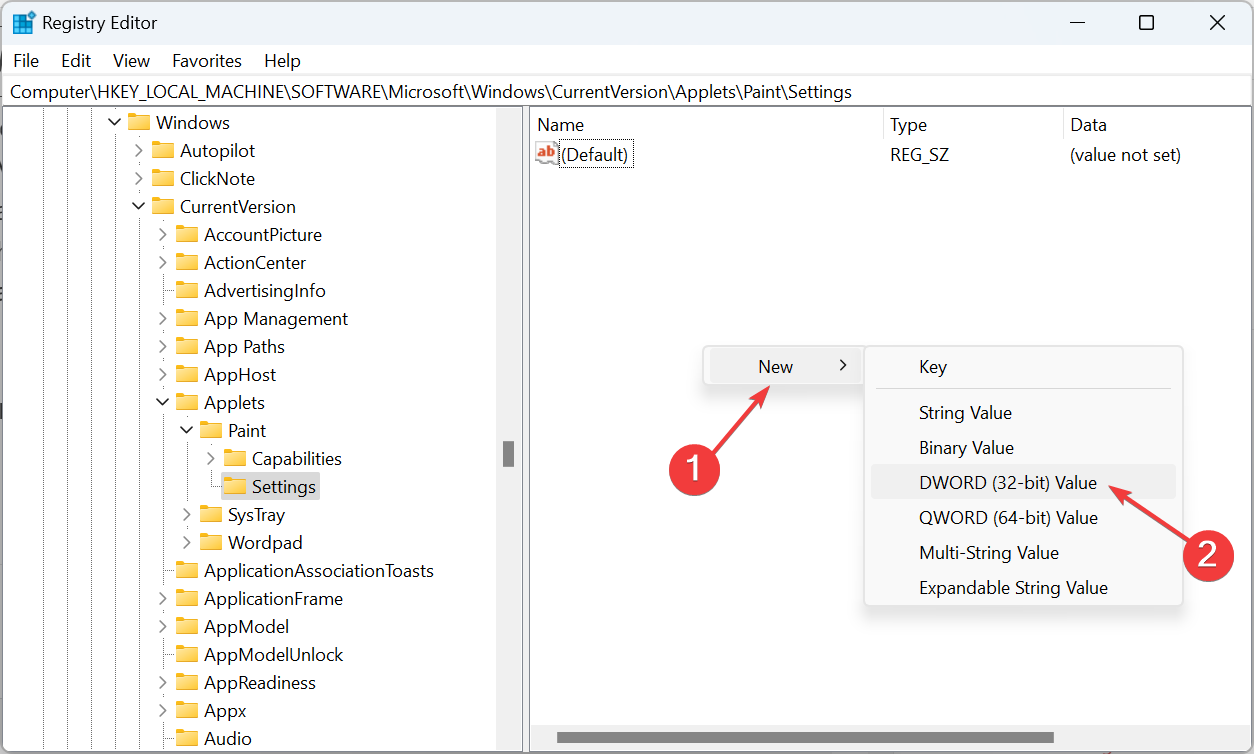The width and height of the screenshot is (1254, 754).
Task: Click the ClickNote folder icon
Action: (163, 179)
